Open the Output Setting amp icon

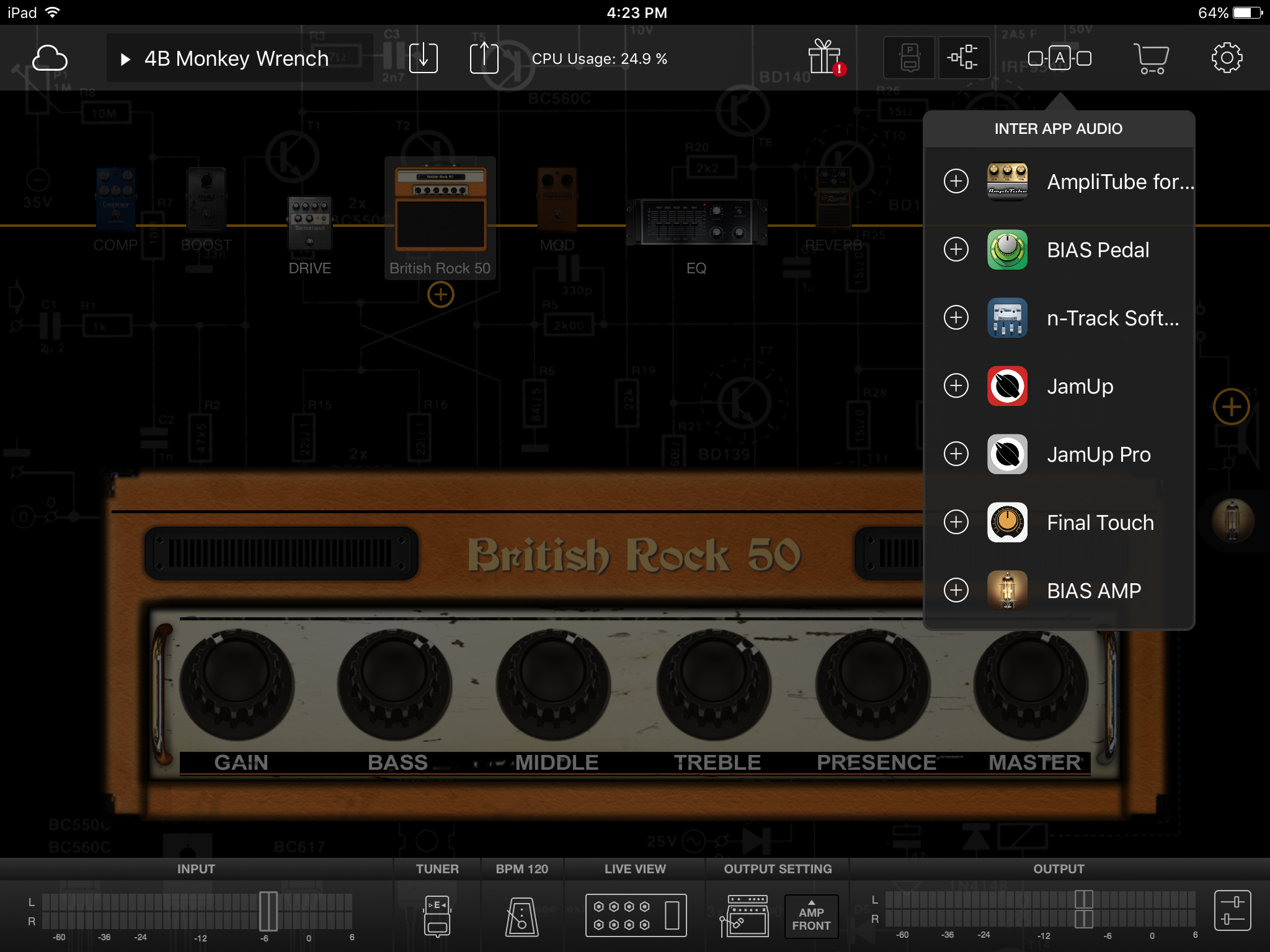(x=744, y=915)
